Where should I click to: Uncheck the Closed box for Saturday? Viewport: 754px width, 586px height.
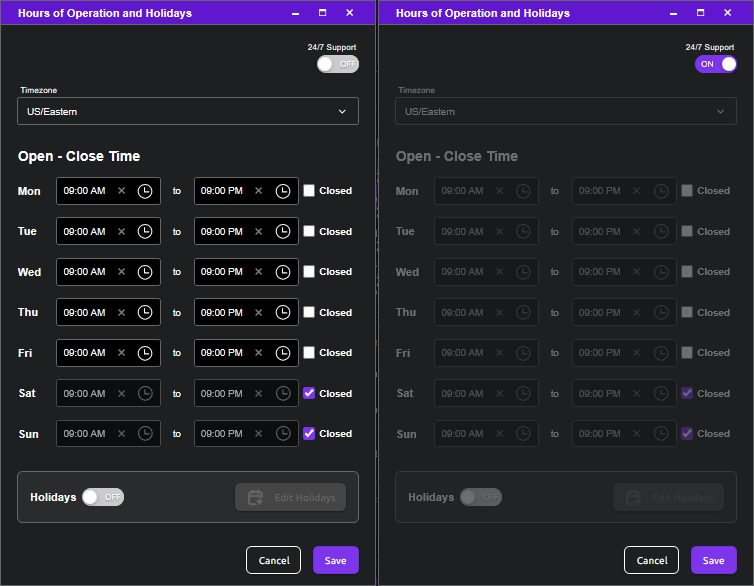(x=309, y=393)
